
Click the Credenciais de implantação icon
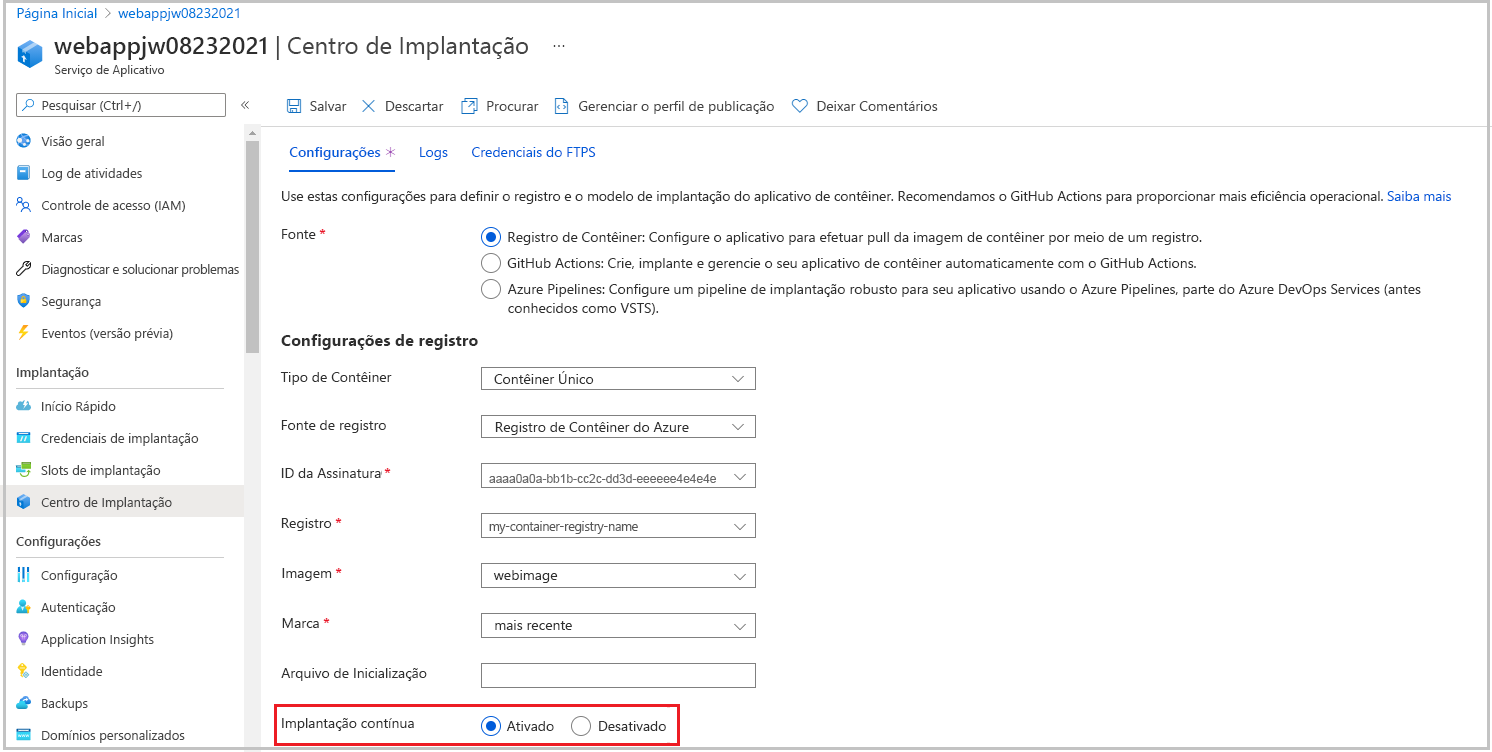(x=24, y=438)
